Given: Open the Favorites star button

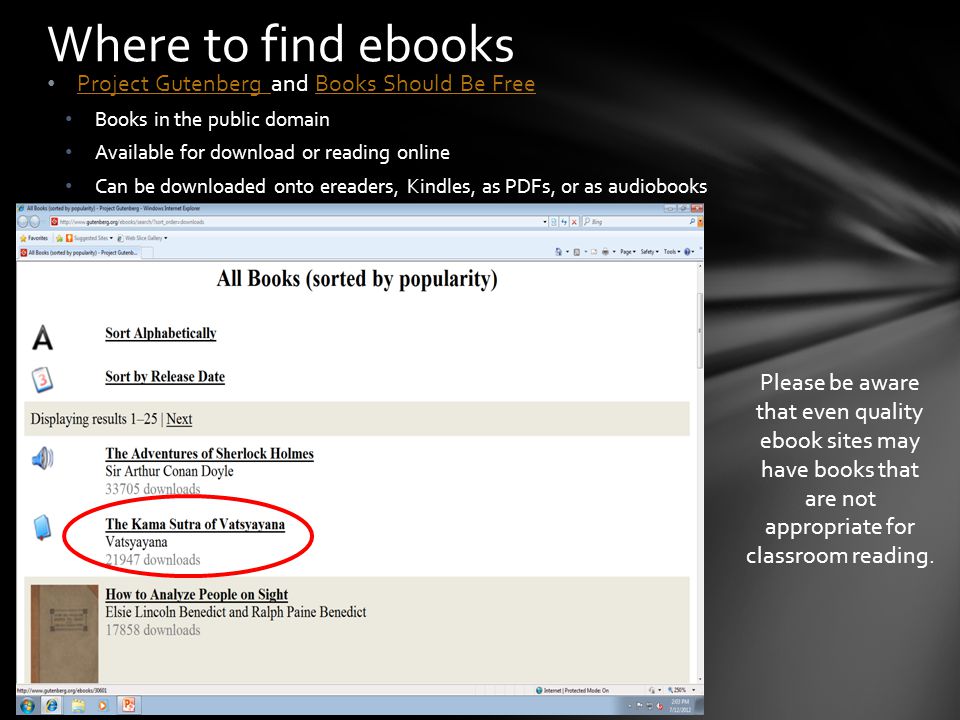Looking at the screenshot, I should [34, 238].
